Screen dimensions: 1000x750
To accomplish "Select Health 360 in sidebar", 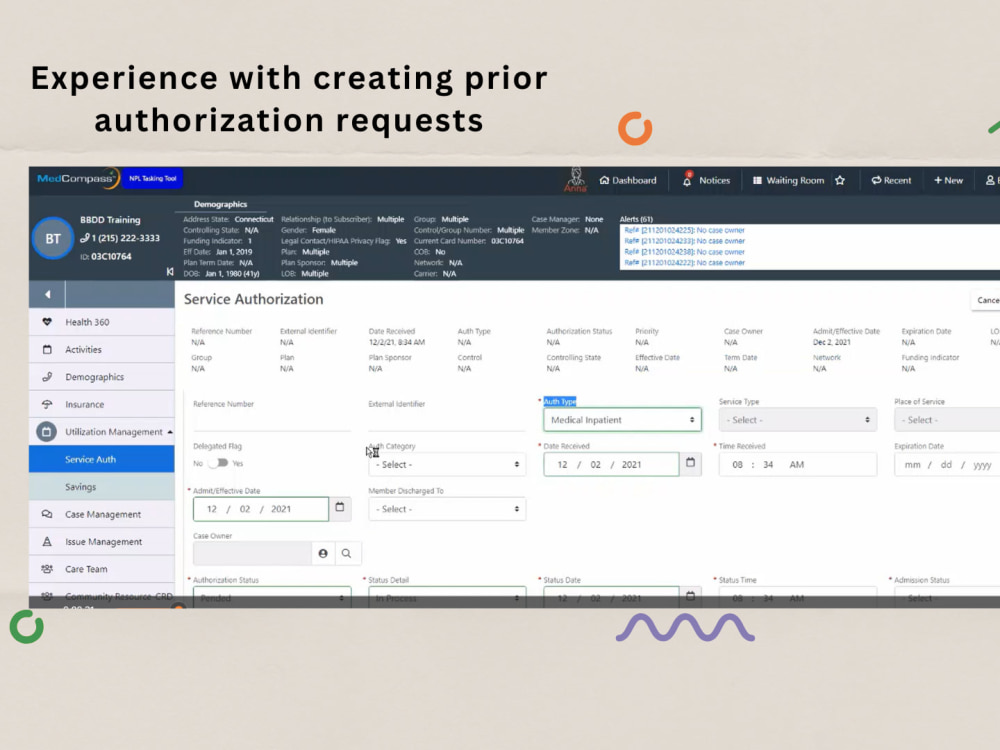I will pyautogui.click(x=101, y=322).
